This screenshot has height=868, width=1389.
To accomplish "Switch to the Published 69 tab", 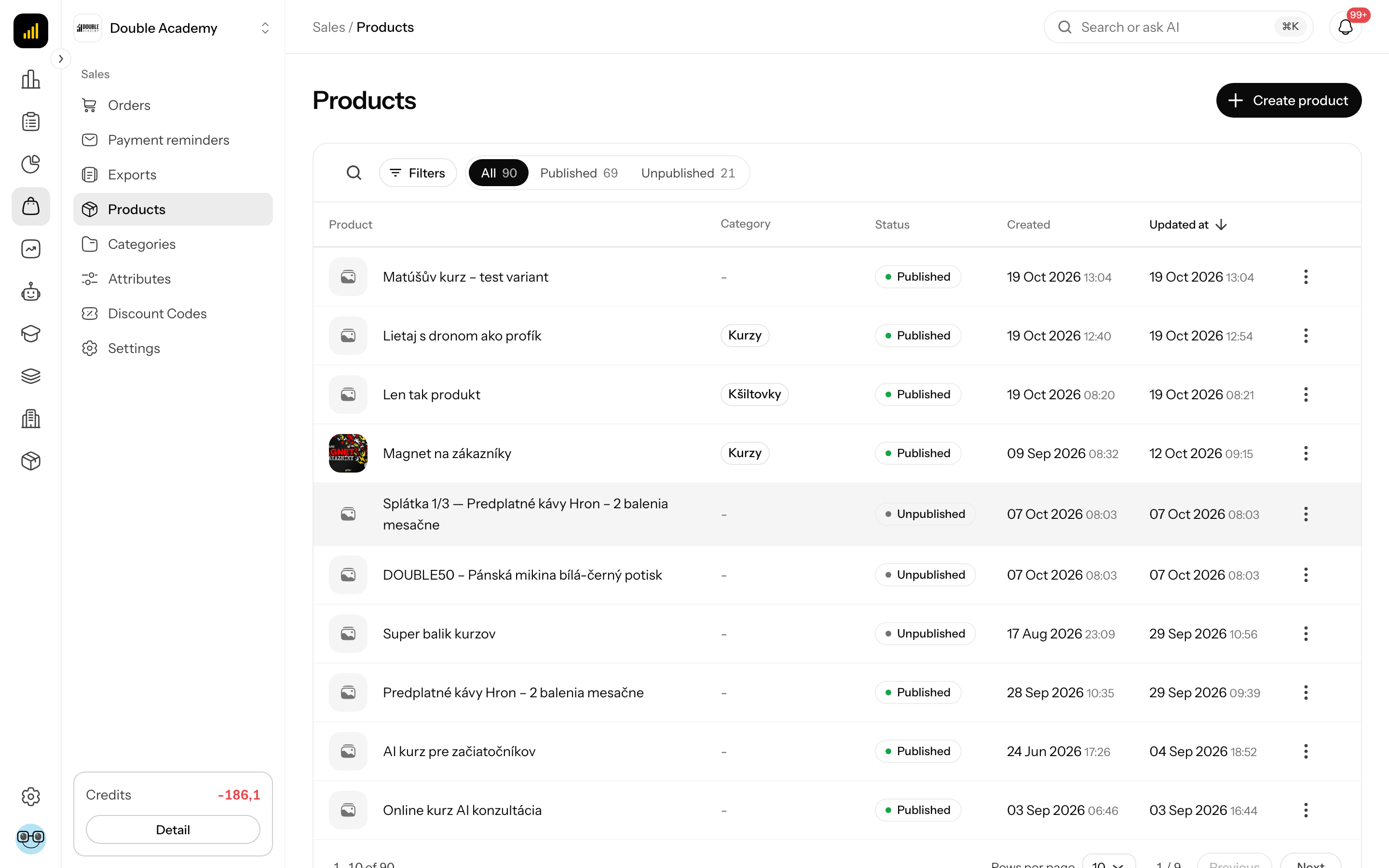I will [x=579, y=173].
